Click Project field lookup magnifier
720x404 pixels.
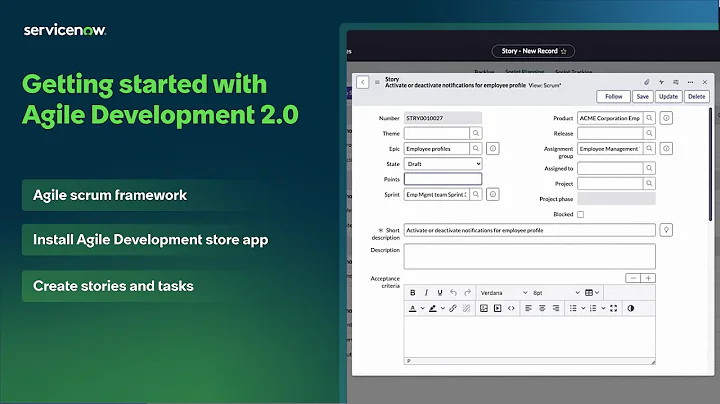[x=649, y=183]
